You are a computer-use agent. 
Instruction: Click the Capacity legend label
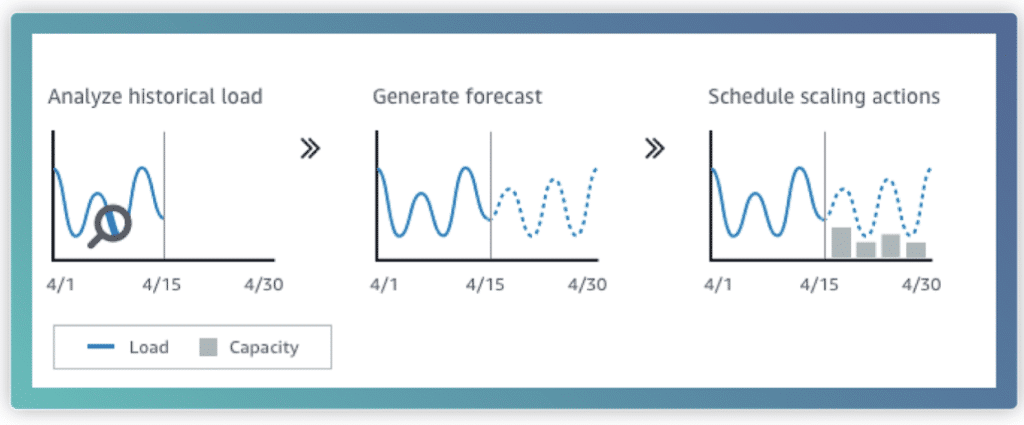[264, 348]
